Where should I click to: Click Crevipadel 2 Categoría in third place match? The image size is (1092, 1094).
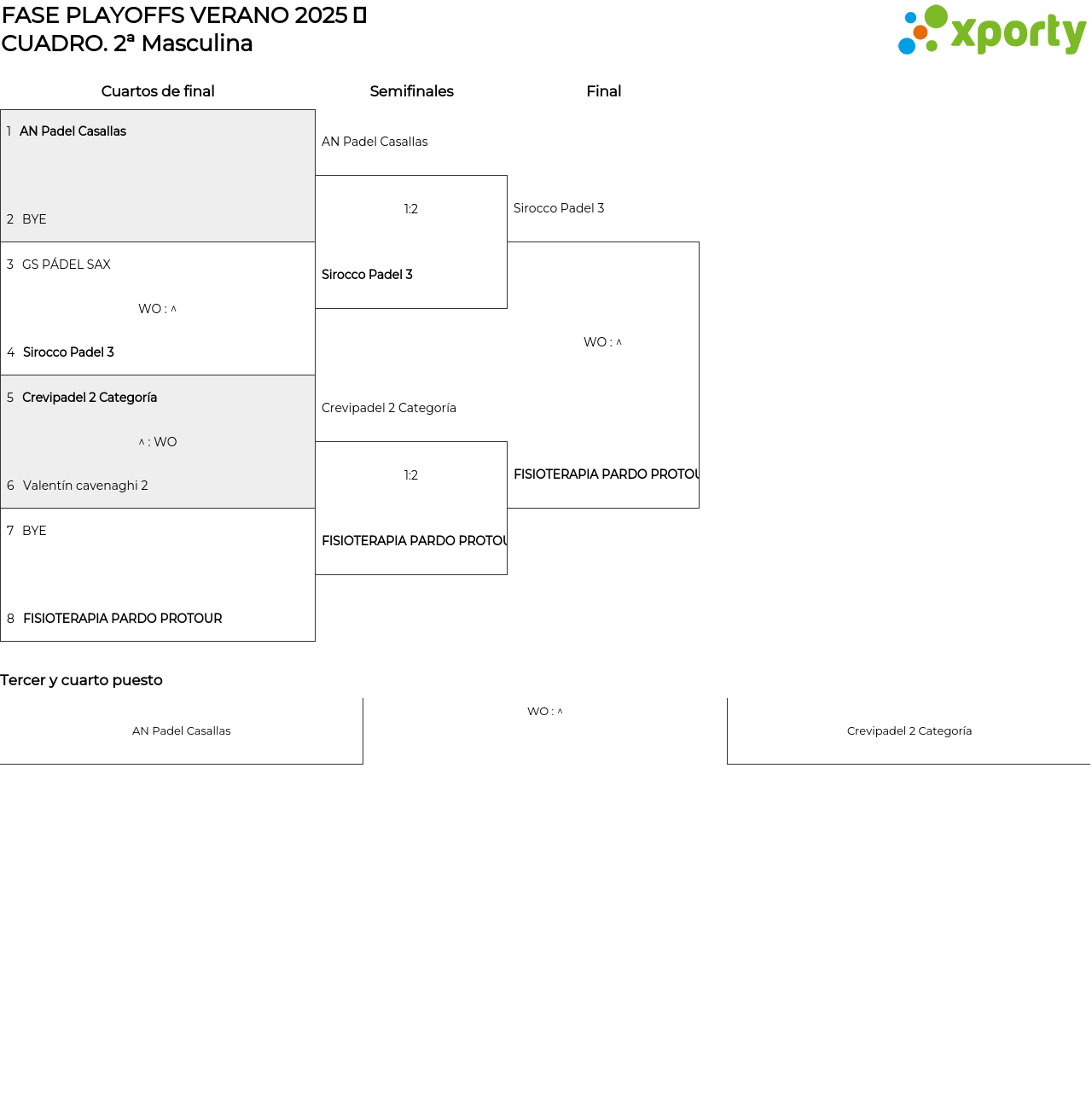coord(909,731)
